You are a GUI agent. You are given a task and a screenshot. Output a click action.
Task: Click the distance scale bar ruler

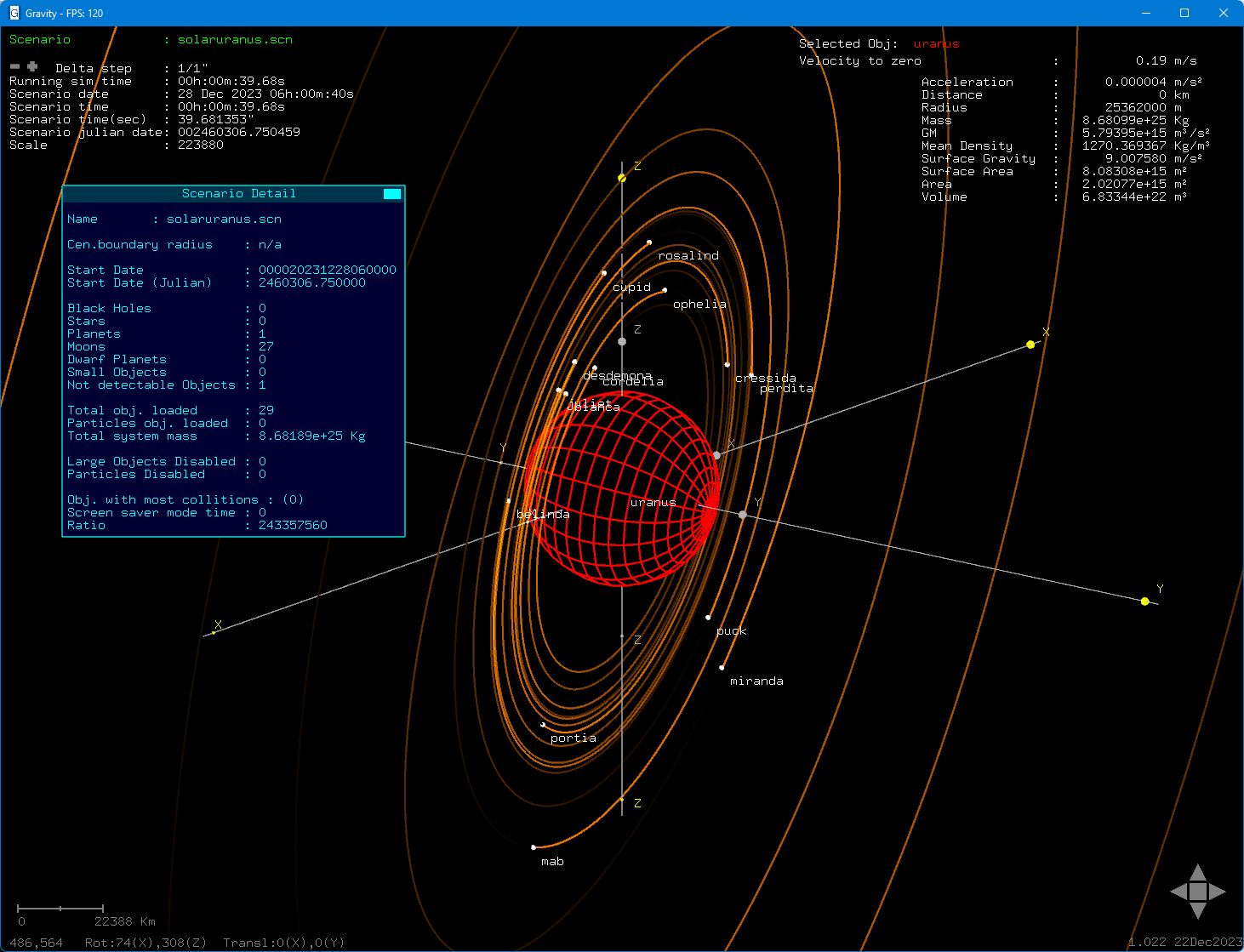click(60, 909)
